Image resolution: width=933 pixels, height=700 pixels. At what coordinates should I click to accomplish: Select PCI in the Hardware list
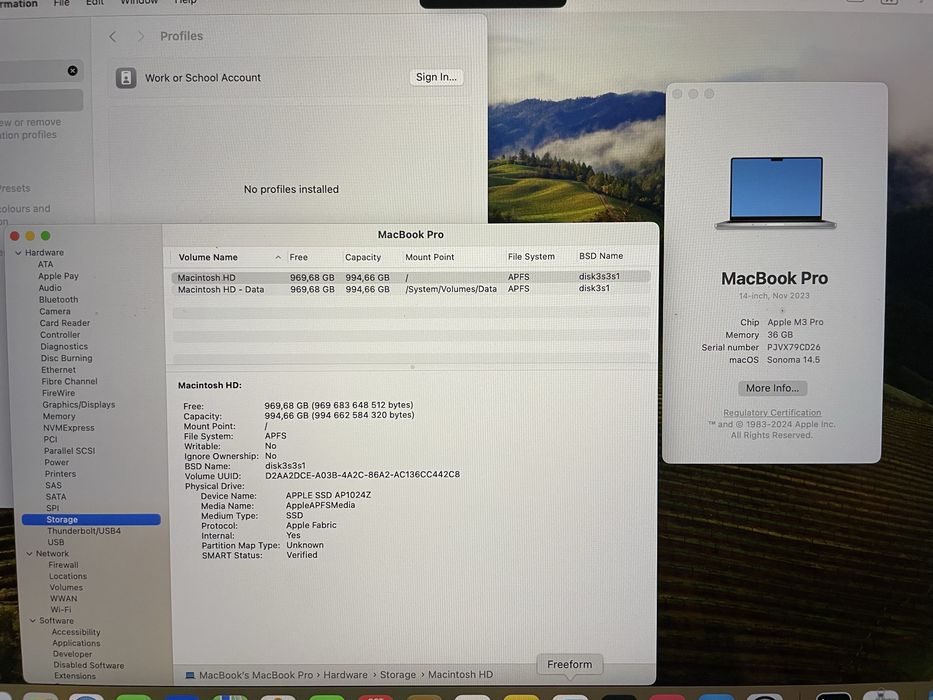[x=50, y=439]
